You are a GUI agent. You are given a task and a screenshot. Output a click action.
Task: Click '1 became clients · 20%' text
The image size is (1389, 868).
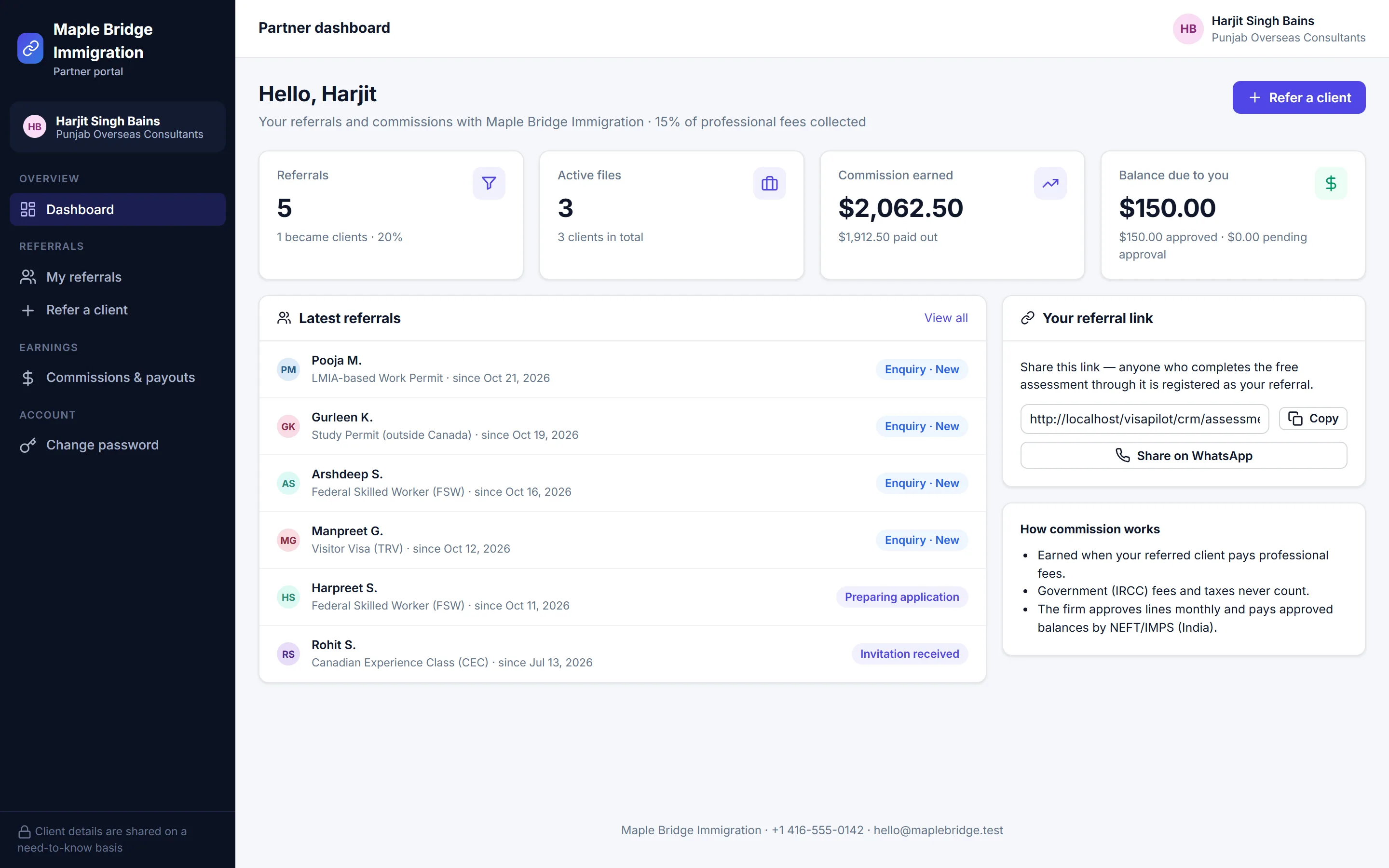coord(339,237)
